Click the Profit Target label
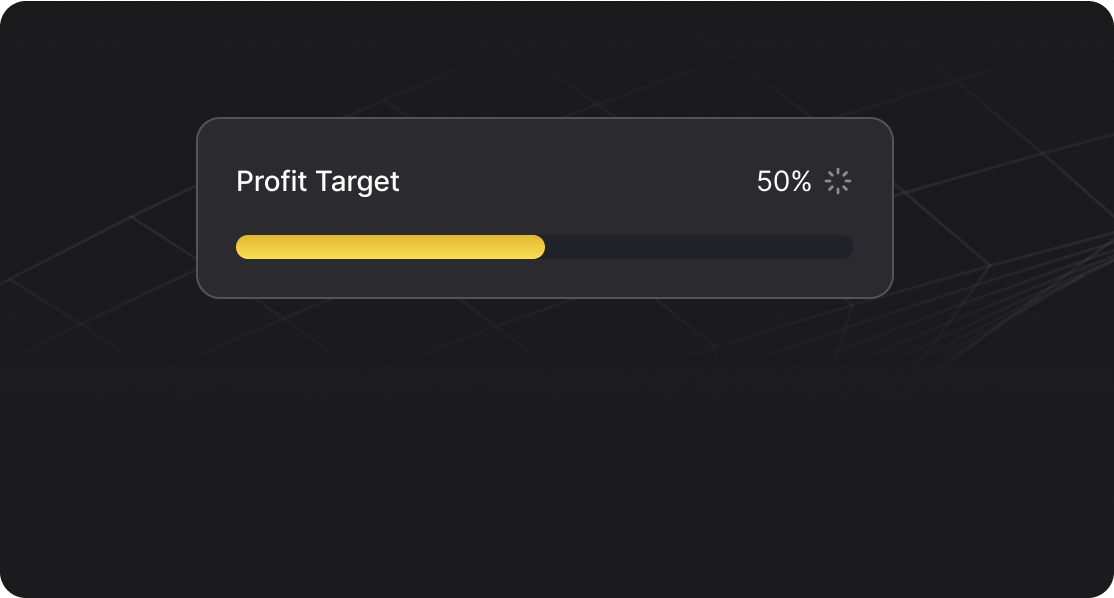The image size is (1114, 598). [318, 181]
